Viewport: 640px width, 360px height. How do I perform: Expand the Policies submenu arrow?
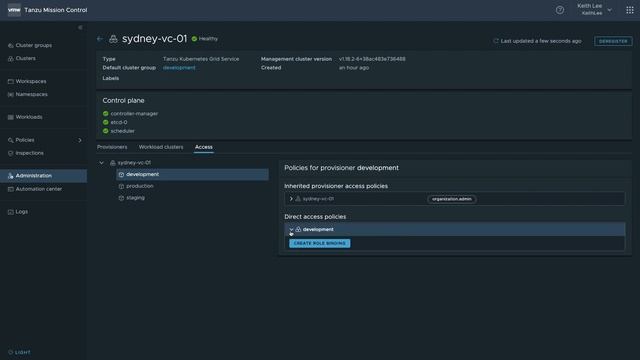pos(80,140)
